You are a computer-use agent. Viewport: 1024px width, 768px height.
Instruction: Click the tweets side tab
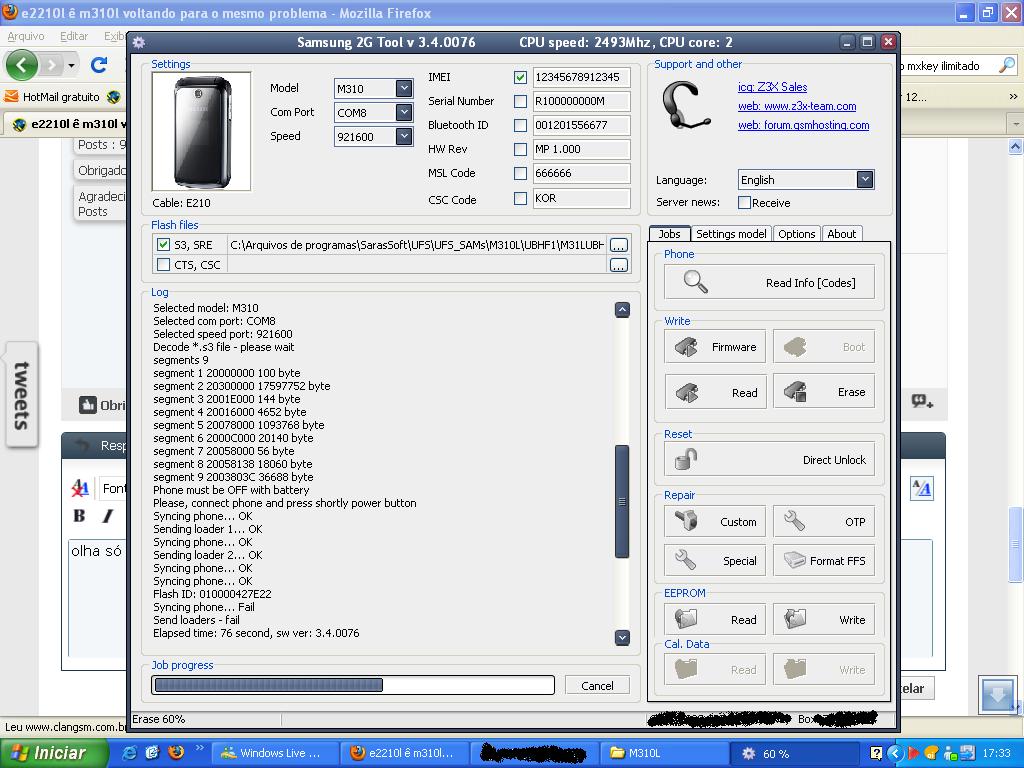[21, 395]
